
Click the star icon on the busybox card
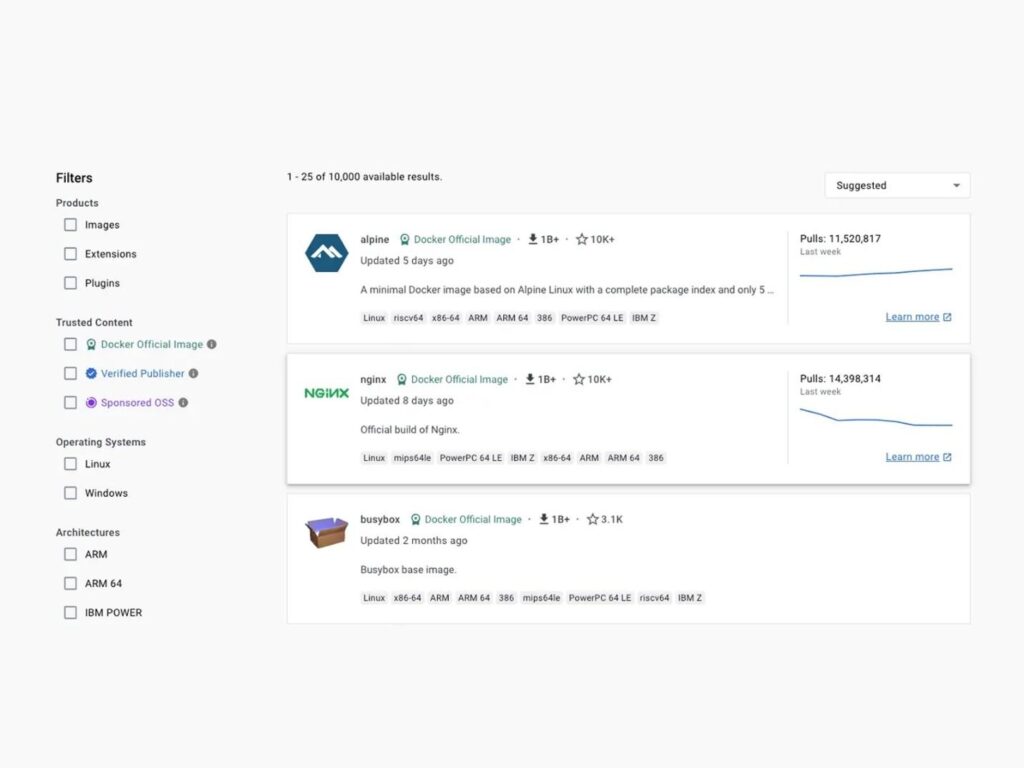click(592, 519)
